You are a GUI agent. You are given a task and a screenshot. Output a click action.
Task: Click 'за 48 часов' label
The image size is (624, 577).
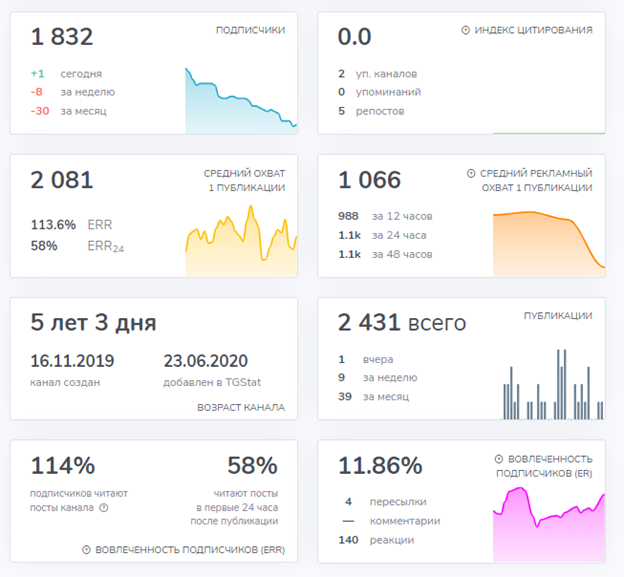point(402,254)
